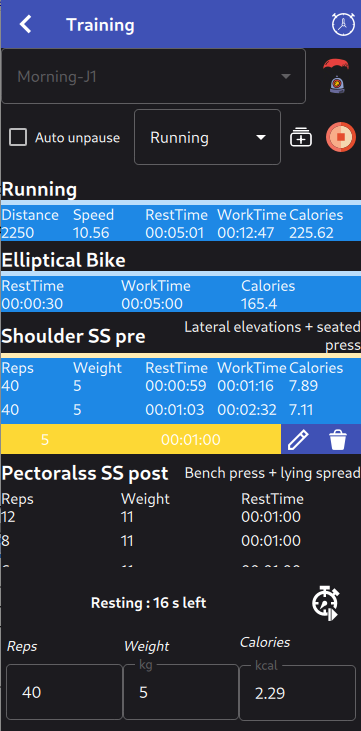Focus the Reps input field showing 40

(x=64, y=692)
